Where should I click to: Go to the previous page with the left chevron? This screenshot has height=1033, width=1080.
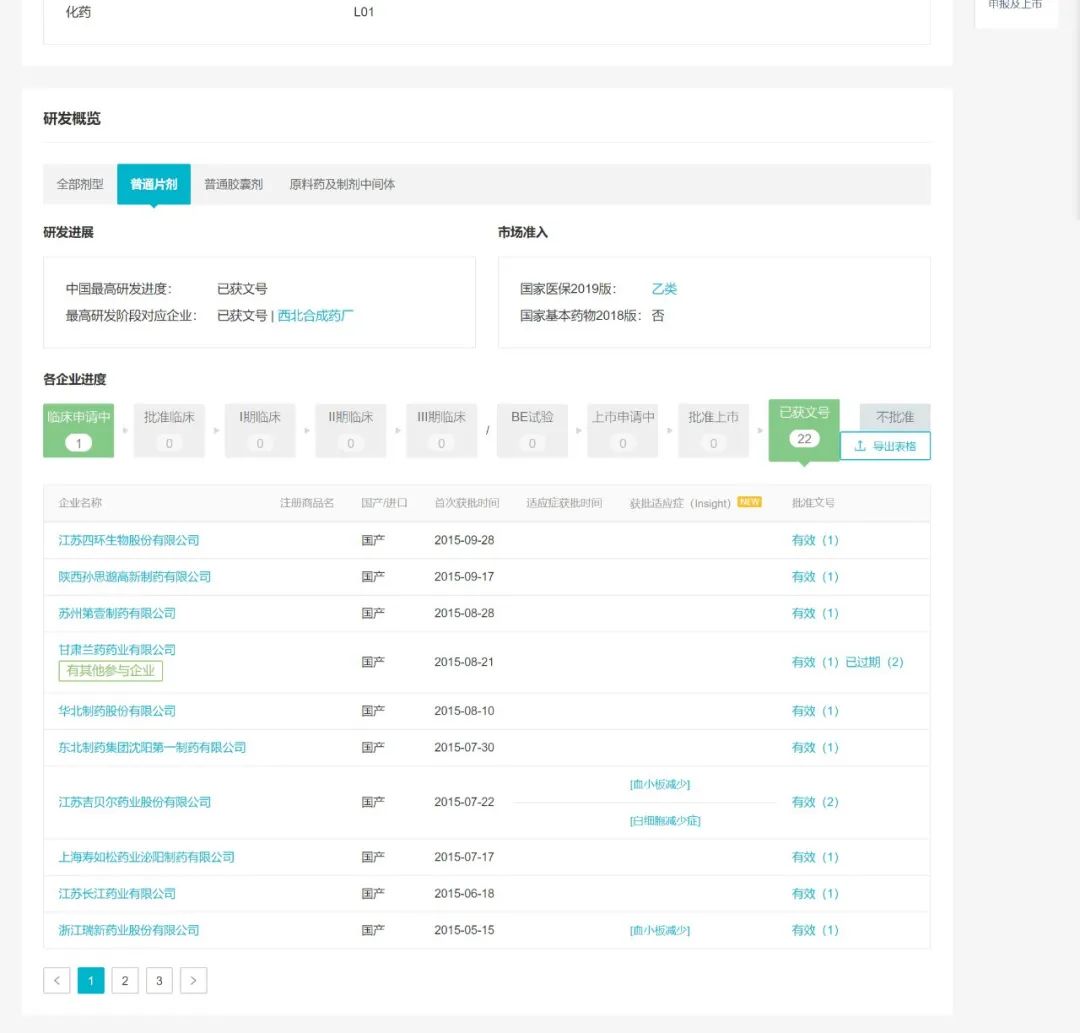(56, 980)
